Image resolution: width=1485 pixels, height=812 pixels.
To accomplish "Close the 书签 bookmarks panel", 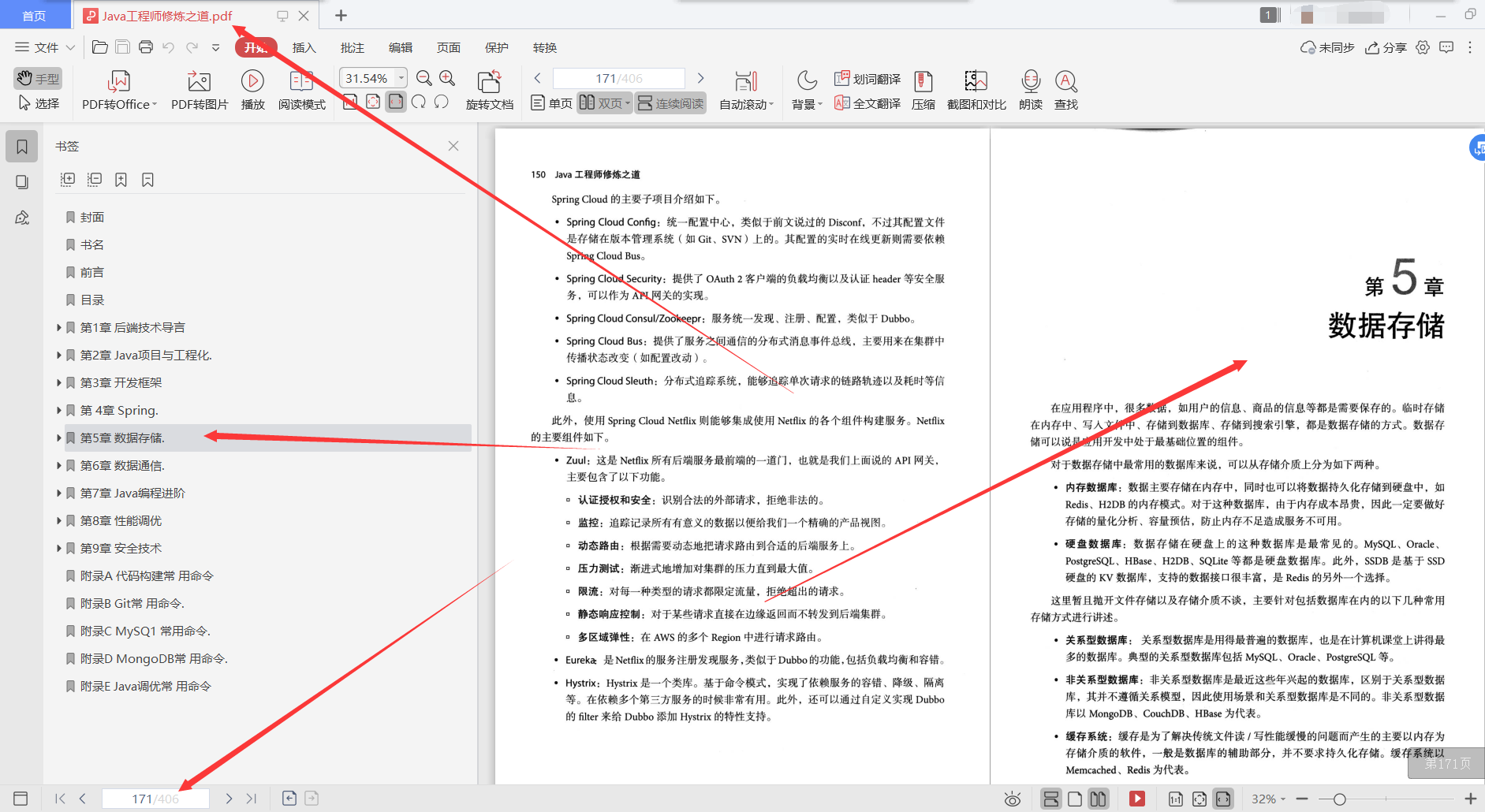I will coord(453,146).
